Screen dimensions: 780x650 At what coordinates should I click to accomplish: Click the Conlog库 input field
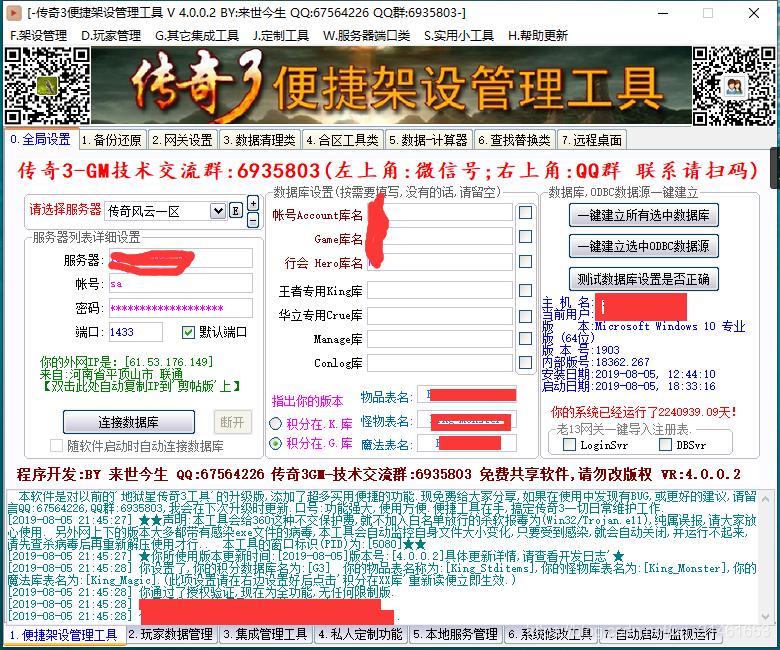pos(440,363)
